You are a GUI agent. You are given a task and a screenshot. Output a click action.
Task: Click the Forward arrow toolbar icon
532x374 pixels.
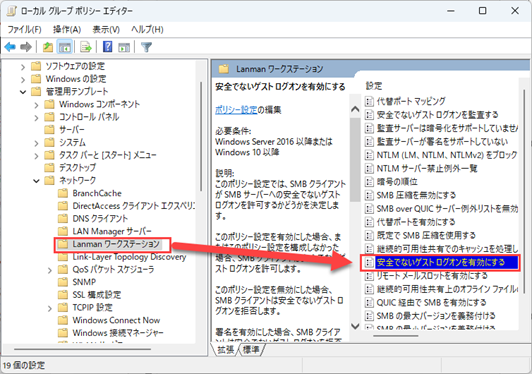(x=26, y=47)
